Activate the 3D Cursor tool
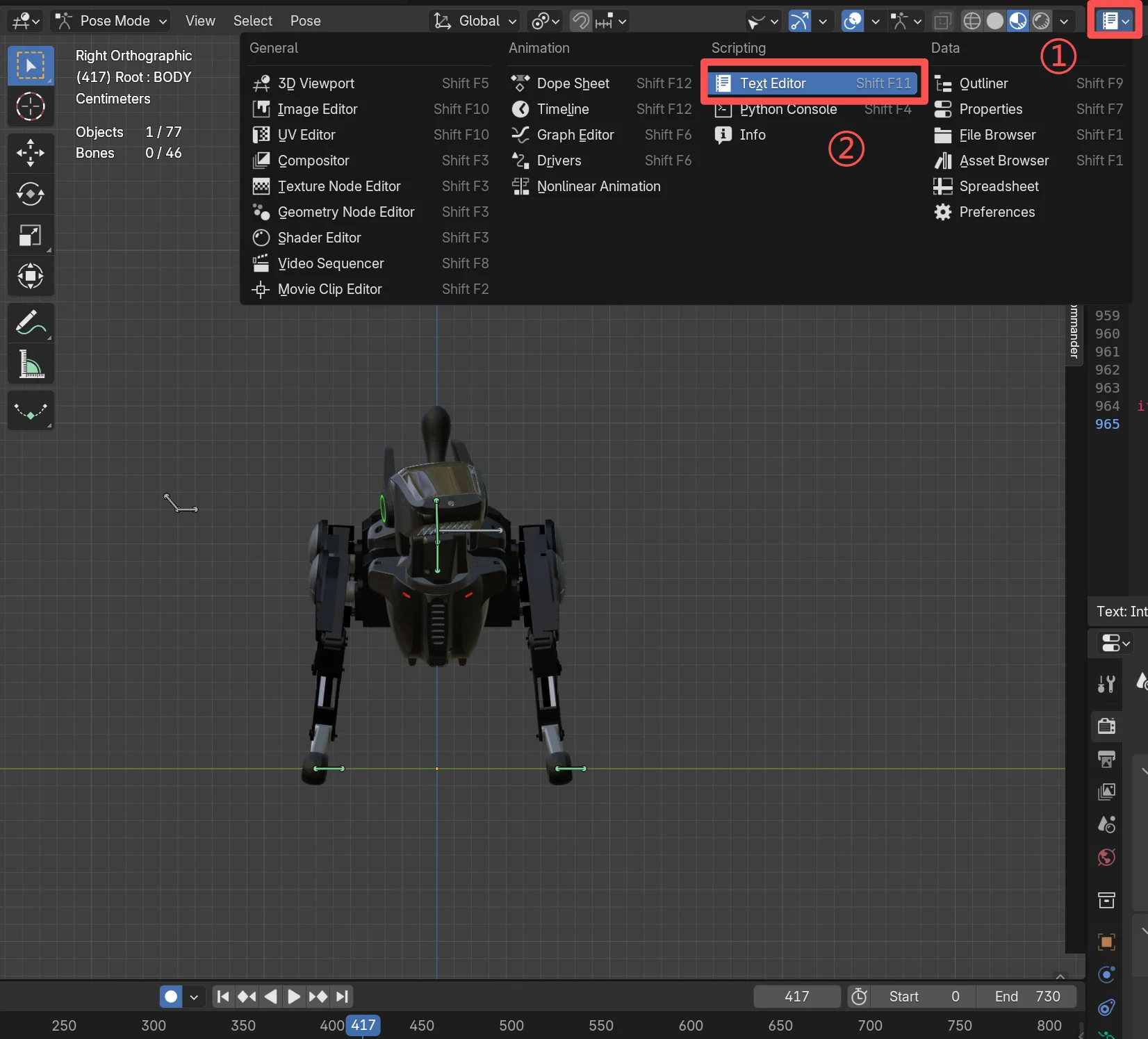 31,106
